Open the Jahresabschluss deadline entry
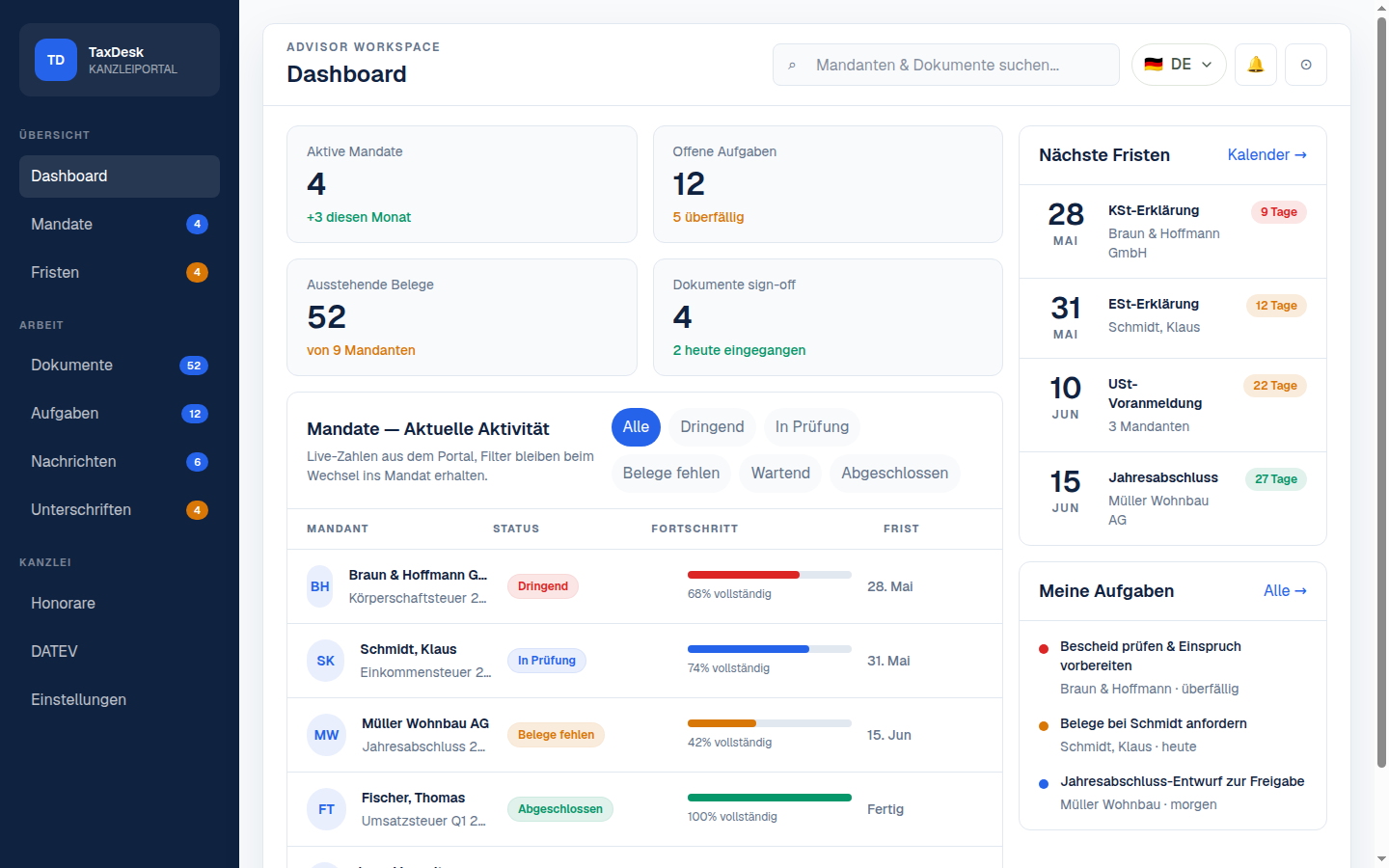Image resolution: width=1389 pixels, height=868 pixels. coord(1173,499)
